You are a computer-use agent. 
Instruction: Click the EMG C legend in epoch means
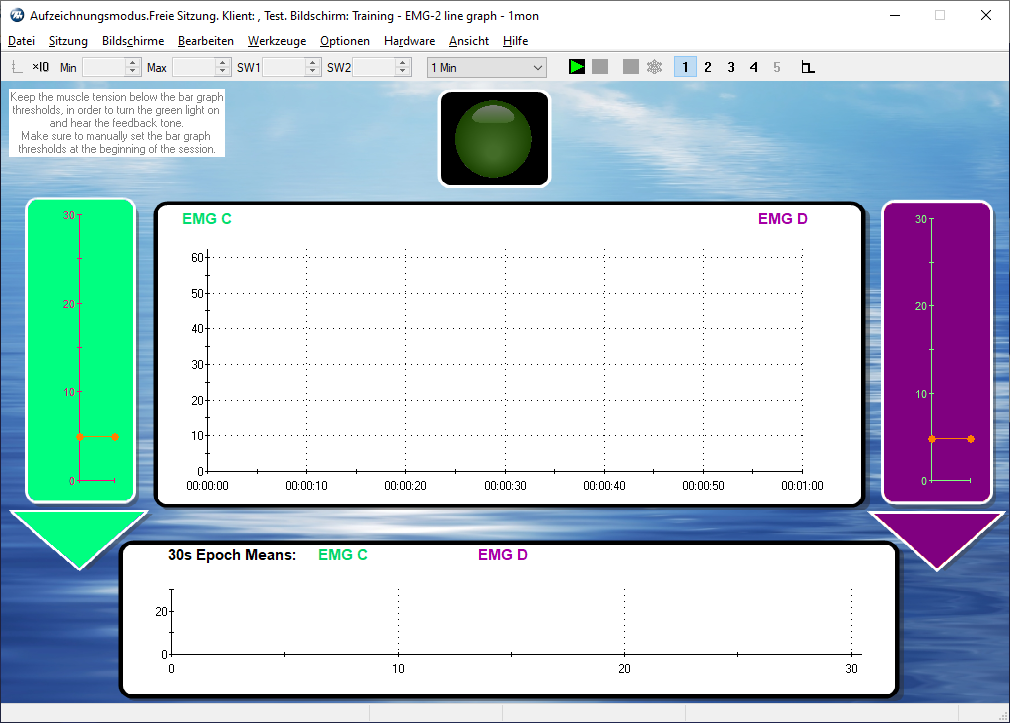tap(343, 555)
